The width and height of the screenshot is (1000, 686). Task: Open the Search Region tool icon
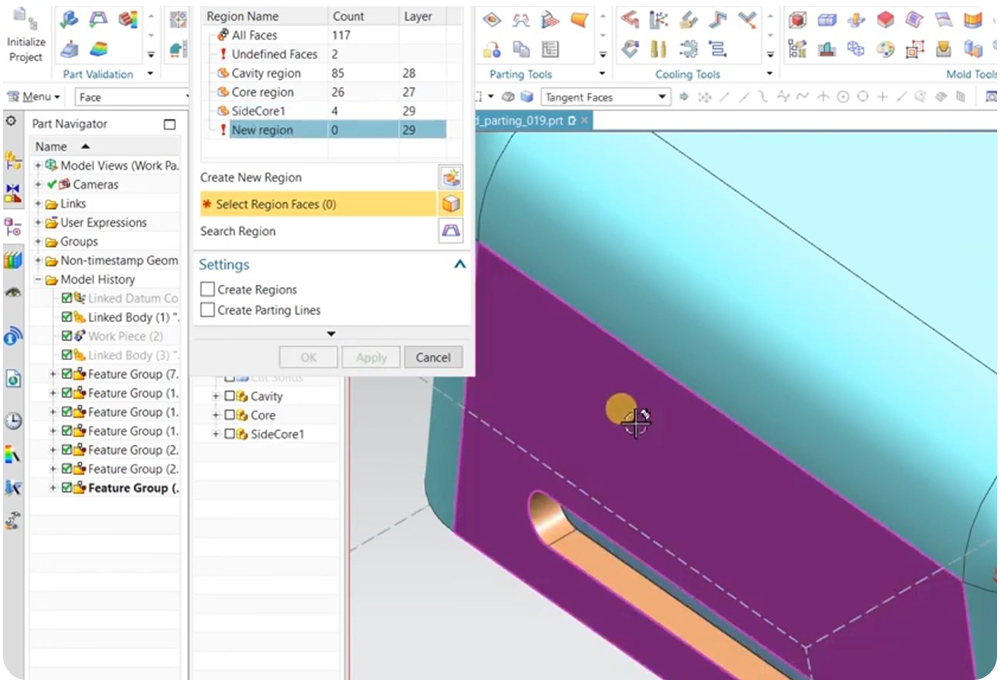click(452, 231)
